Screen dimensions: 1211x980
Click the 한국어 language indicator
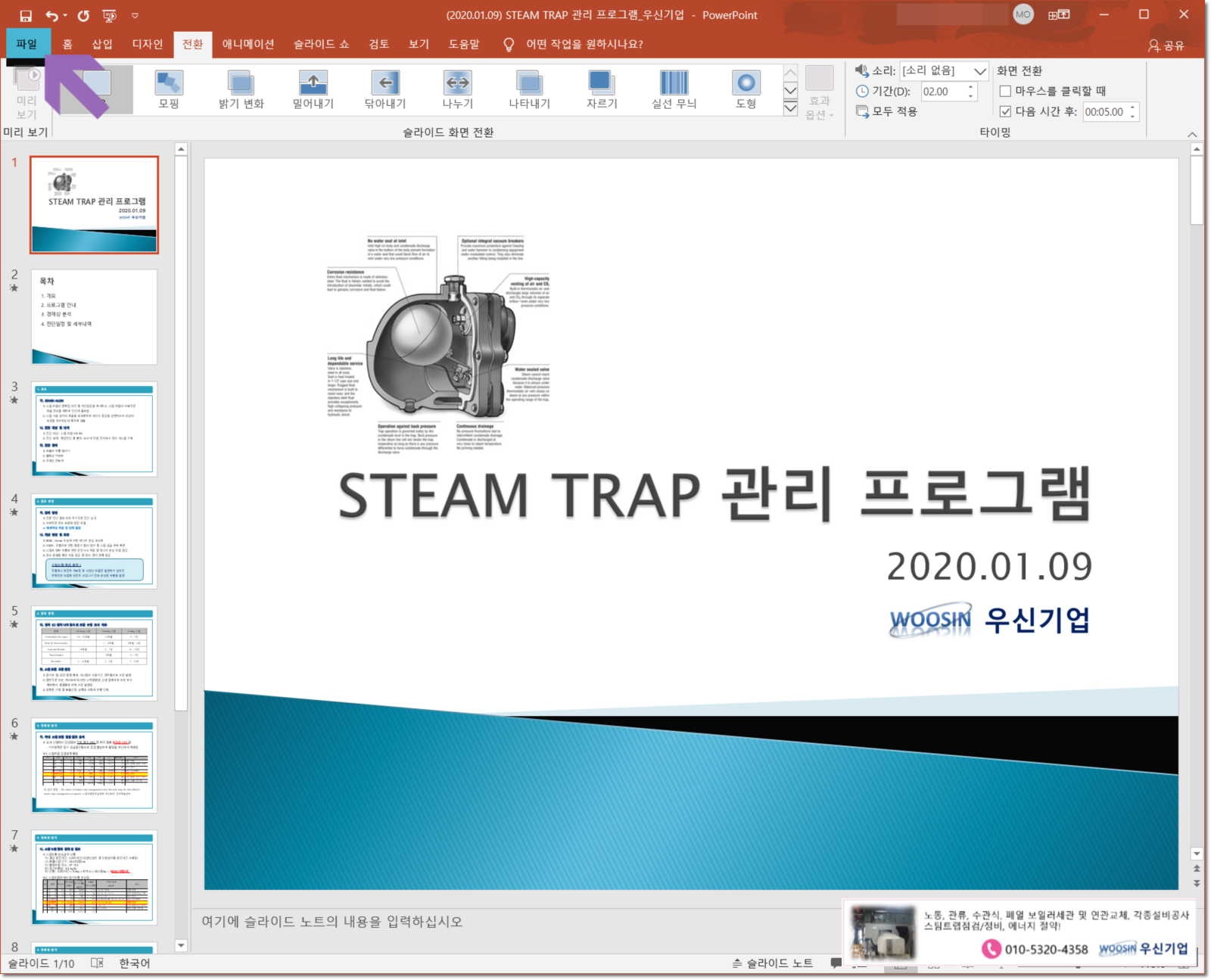135,963
